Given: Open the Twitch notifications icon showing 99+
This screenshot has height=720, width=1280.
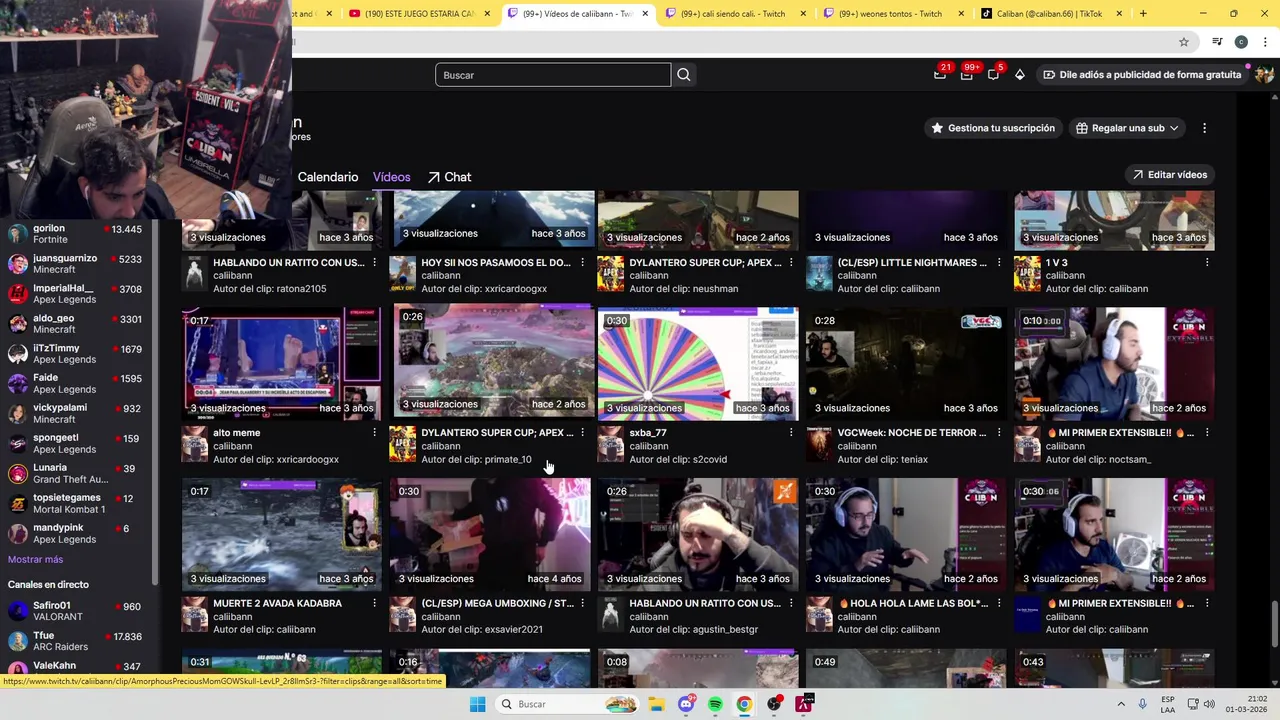Looking at the screenshot, I should point(967,74).
